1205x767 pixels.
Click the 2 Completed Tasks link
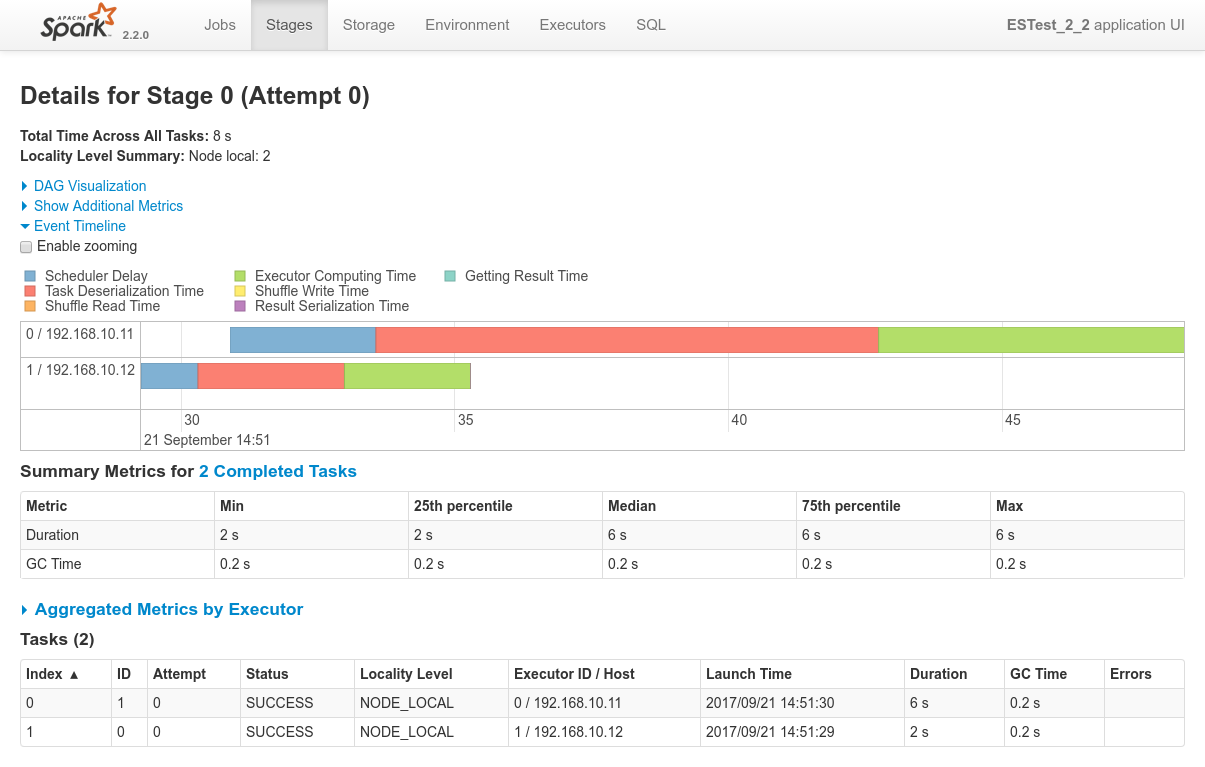click(x=278, y=471)
